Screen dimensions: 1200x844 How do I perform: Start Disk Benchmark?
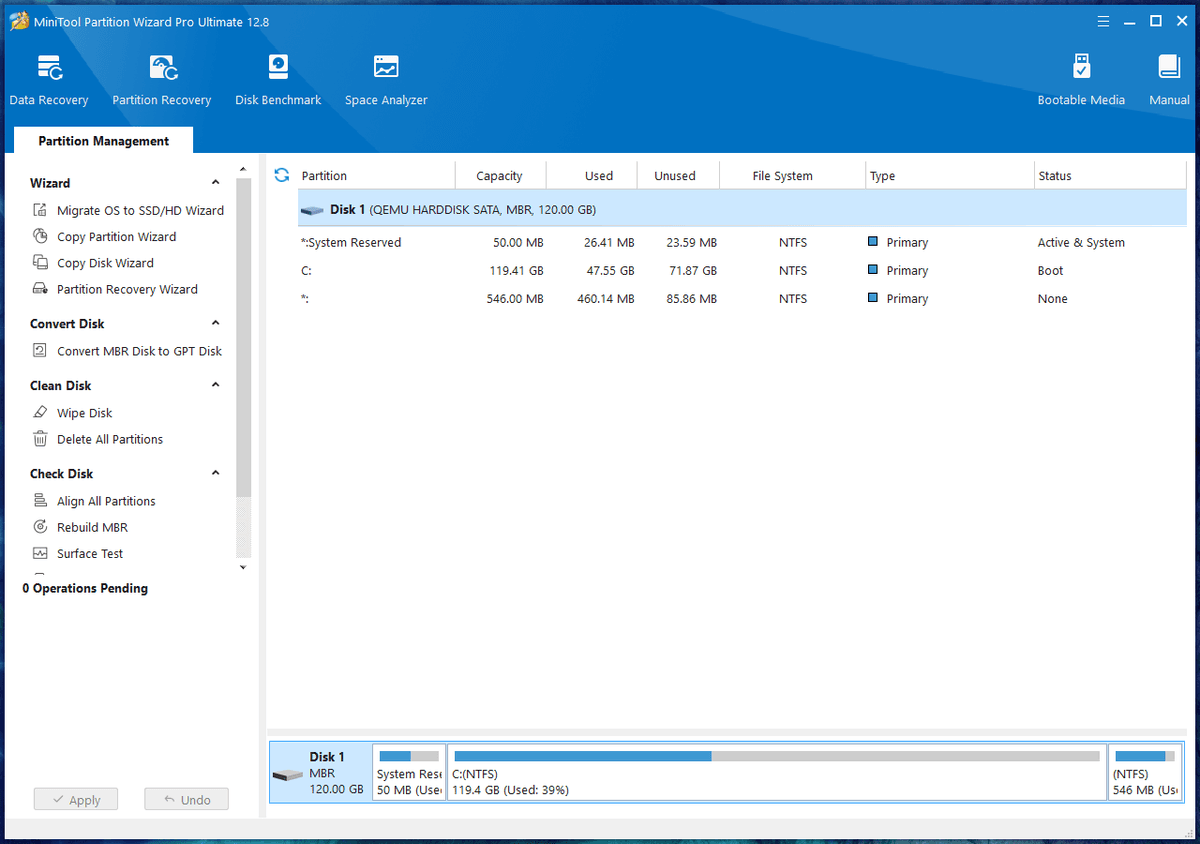pos(277,78)
